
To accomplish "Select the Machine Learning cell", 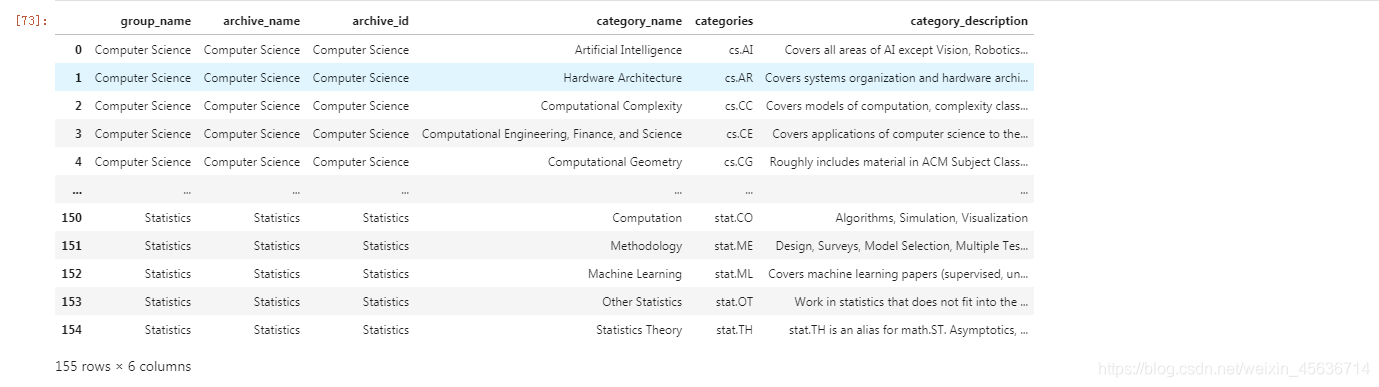I will [635, 274].
